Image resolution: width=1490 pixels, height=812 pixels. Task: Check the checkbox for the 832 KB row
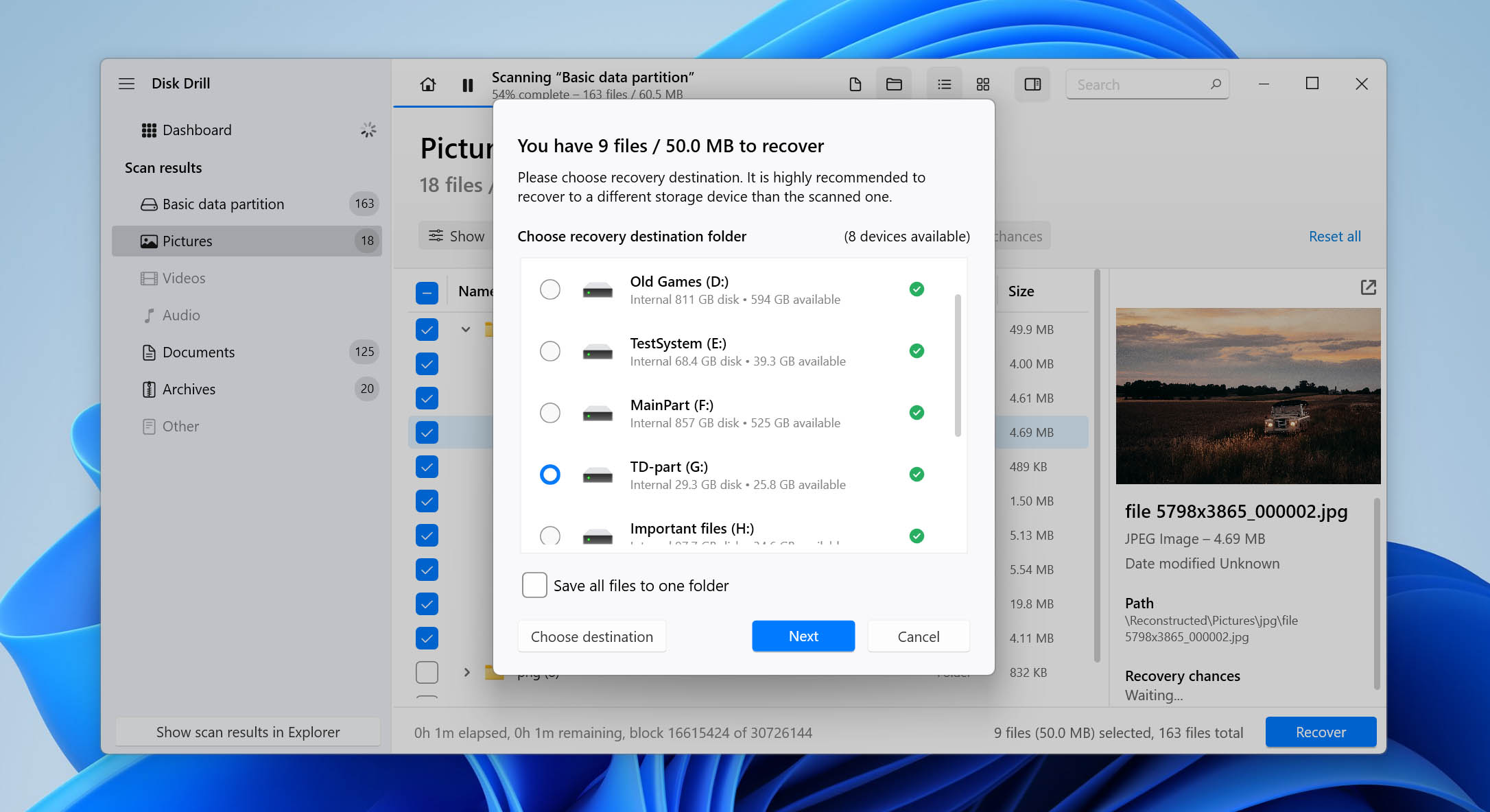point(427,673)
